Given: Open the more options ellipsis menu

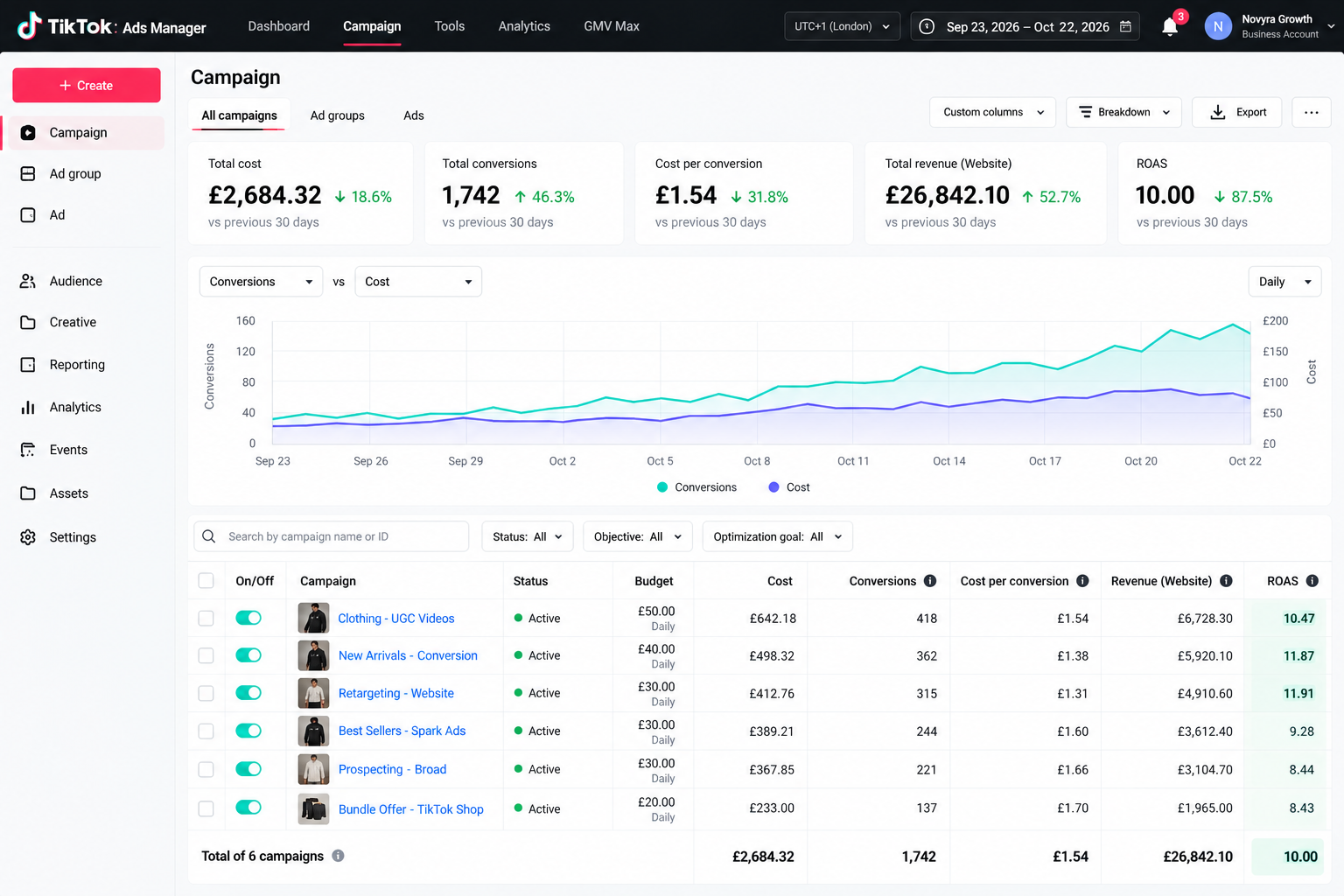Looking at the screenshot, I should click(1311, 112).
